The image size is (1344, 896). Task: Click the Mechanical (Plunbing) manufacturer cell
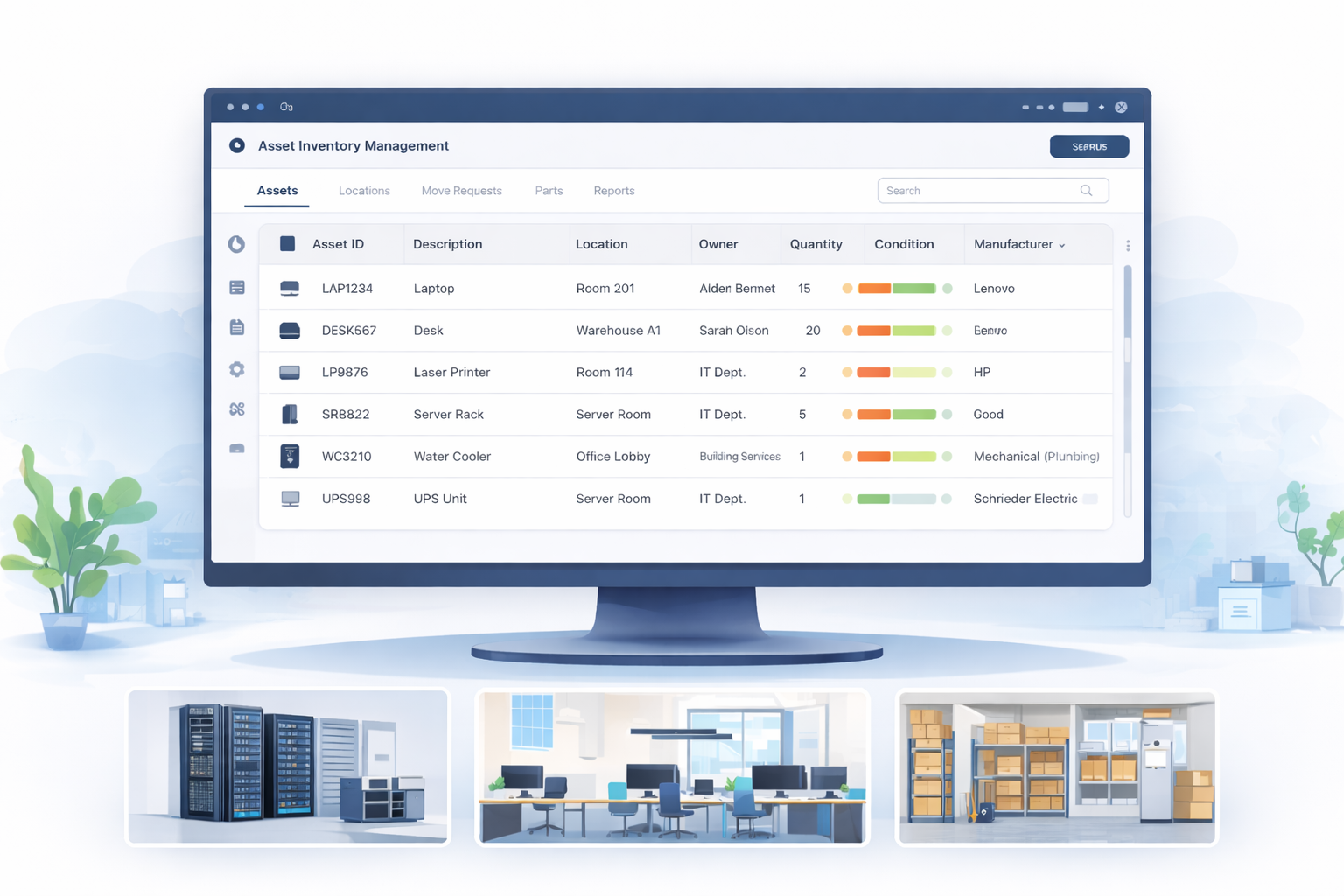tap(1037, 457)
